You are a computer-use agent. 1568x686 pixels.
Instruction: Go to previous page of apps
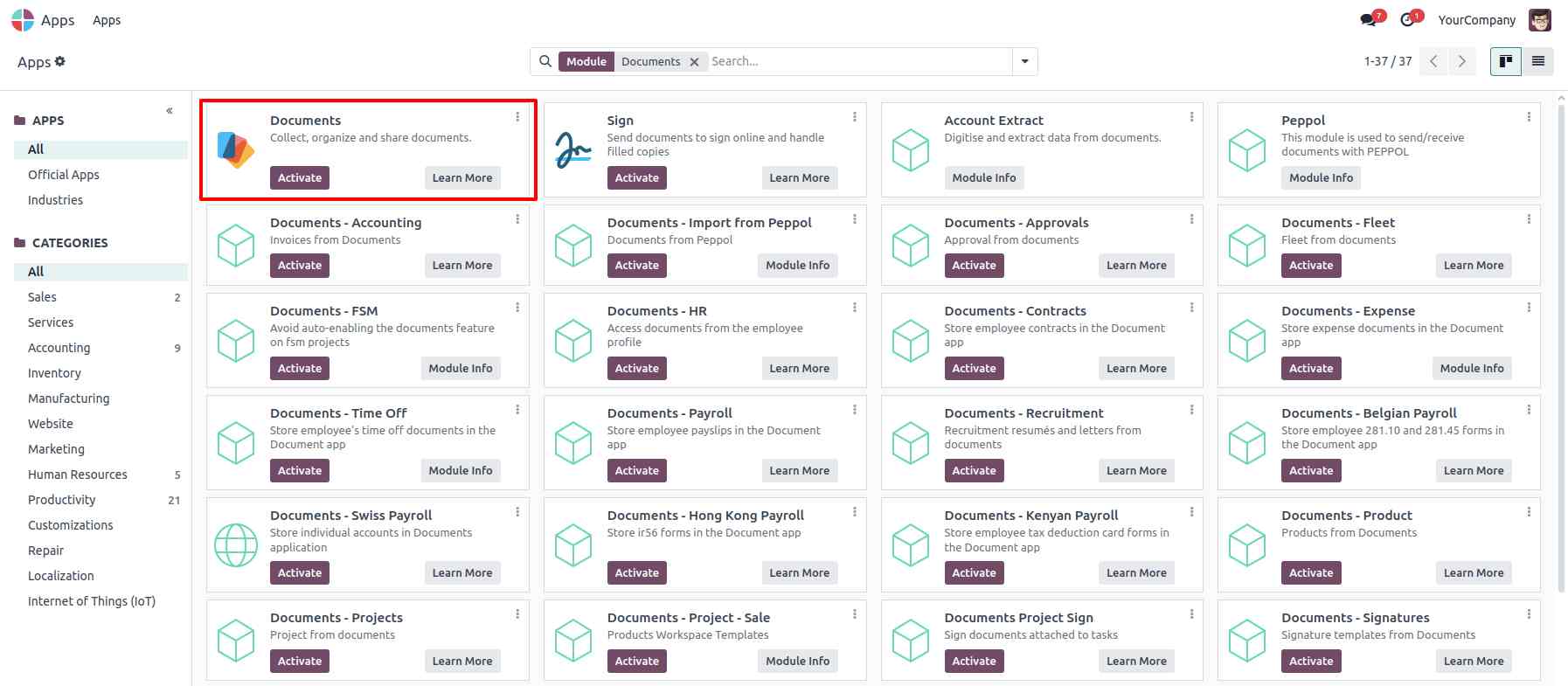point(1433,61)
